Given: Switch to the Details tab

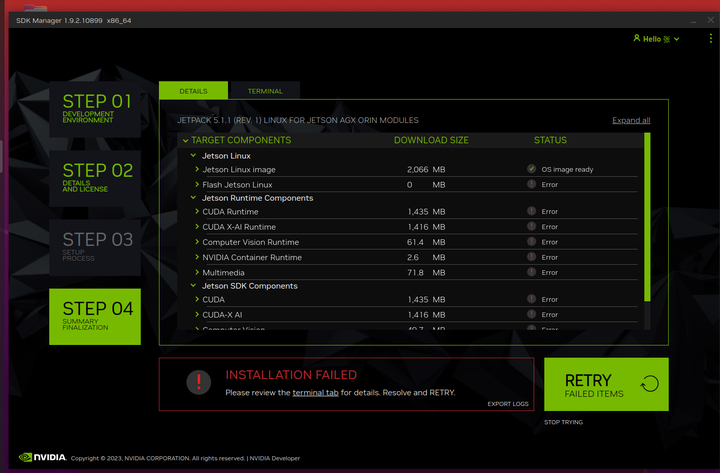Looking at the screenshot, I should click(x=193, y=90).
